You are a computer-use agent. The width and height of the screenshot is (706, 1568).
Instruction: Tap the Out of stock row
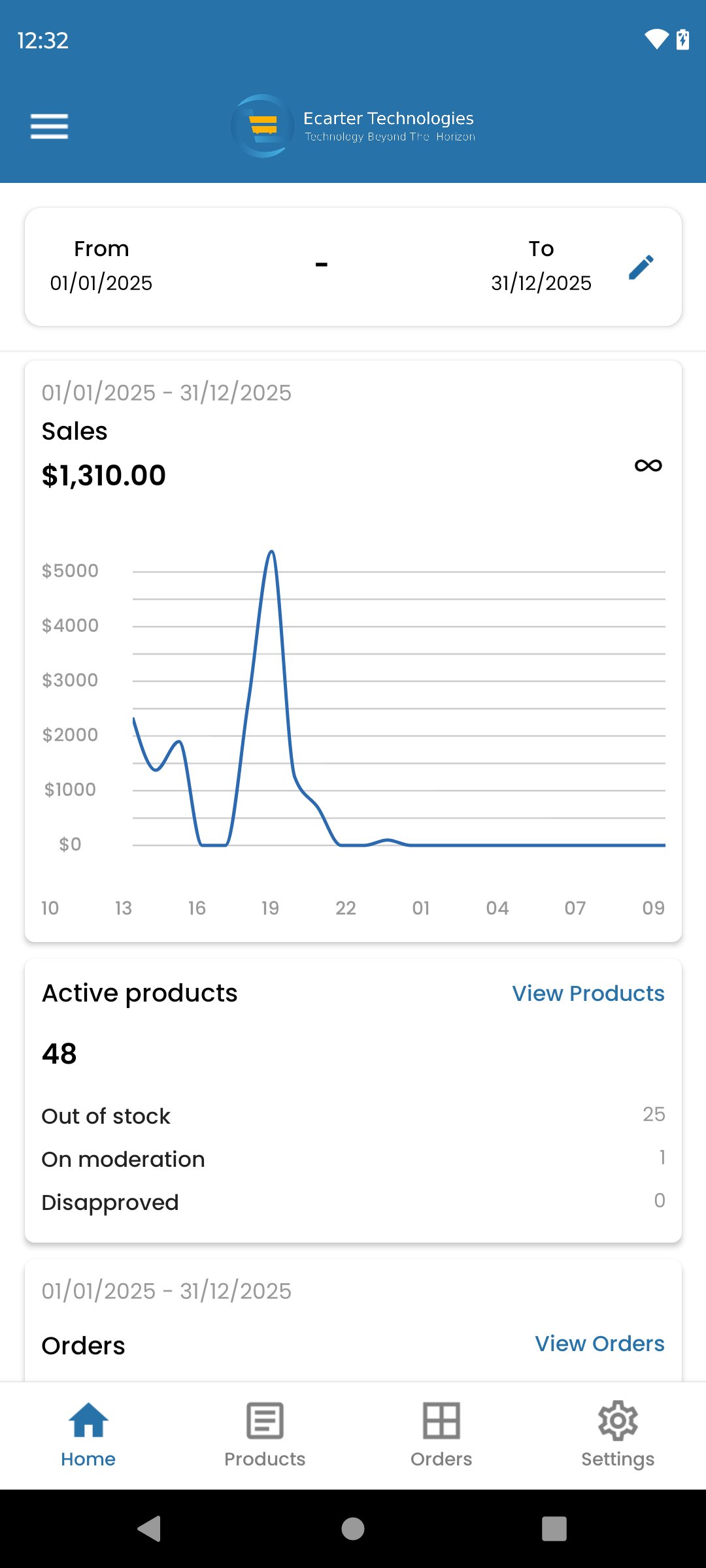point(353,1116)
